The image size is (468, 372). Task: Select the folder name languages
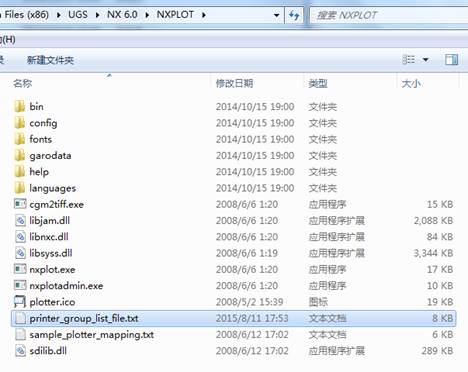tap(53, 188)
